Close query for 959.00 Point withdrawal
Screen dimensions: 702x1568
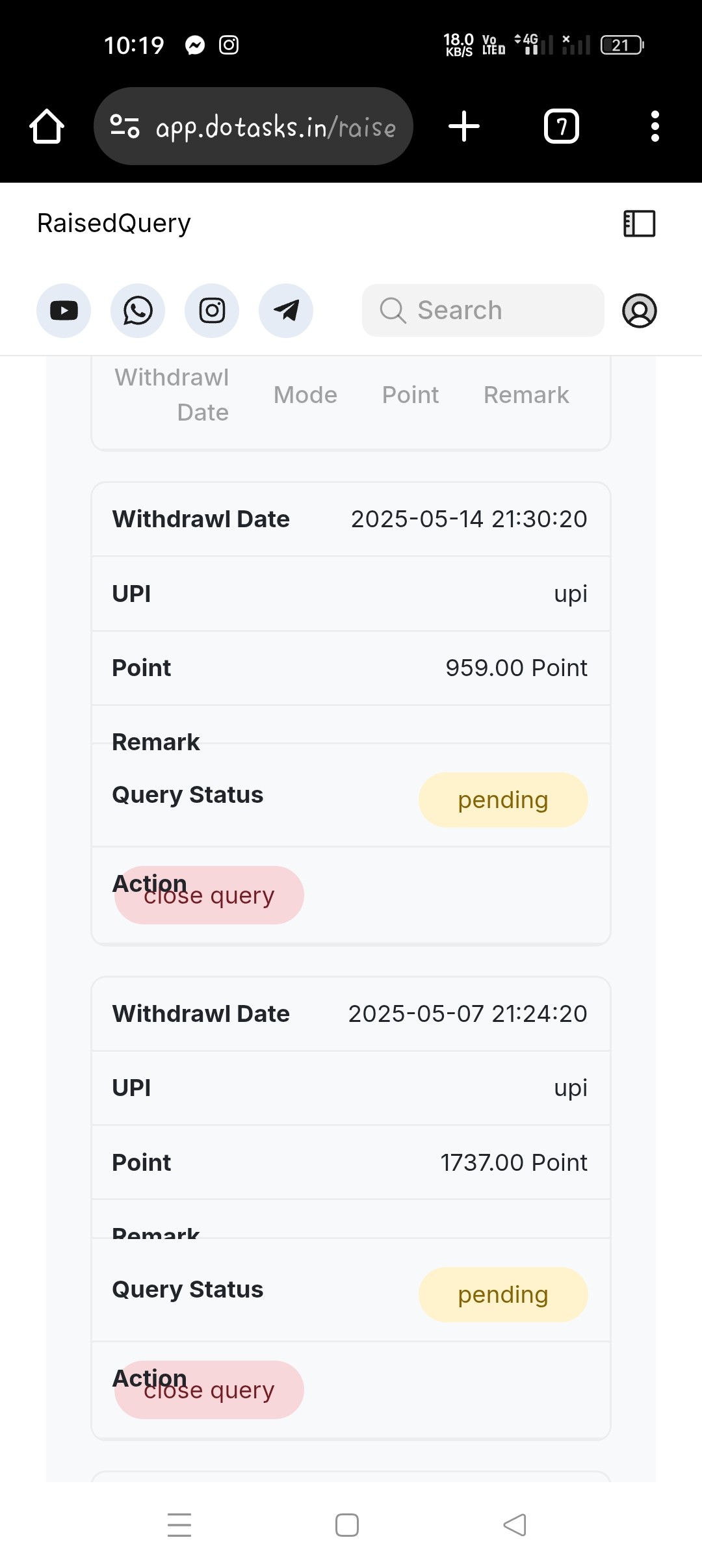(x=209, y=896)
